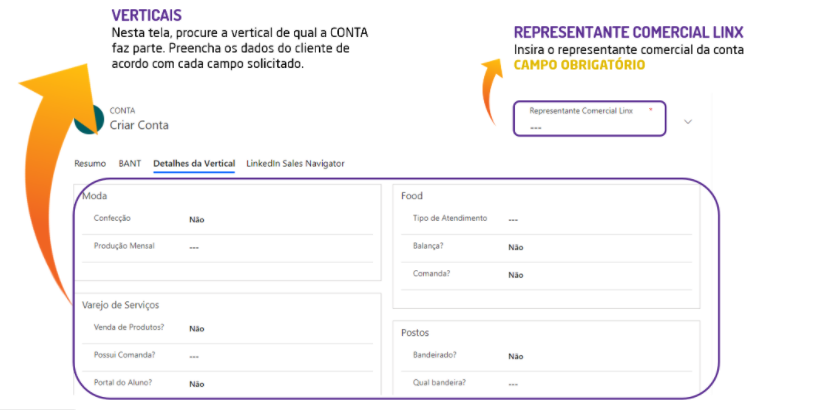Viewport: 818px width, 410px height.
Task: Select the Possui Comanda? field
Action: [x=195, y=356]
